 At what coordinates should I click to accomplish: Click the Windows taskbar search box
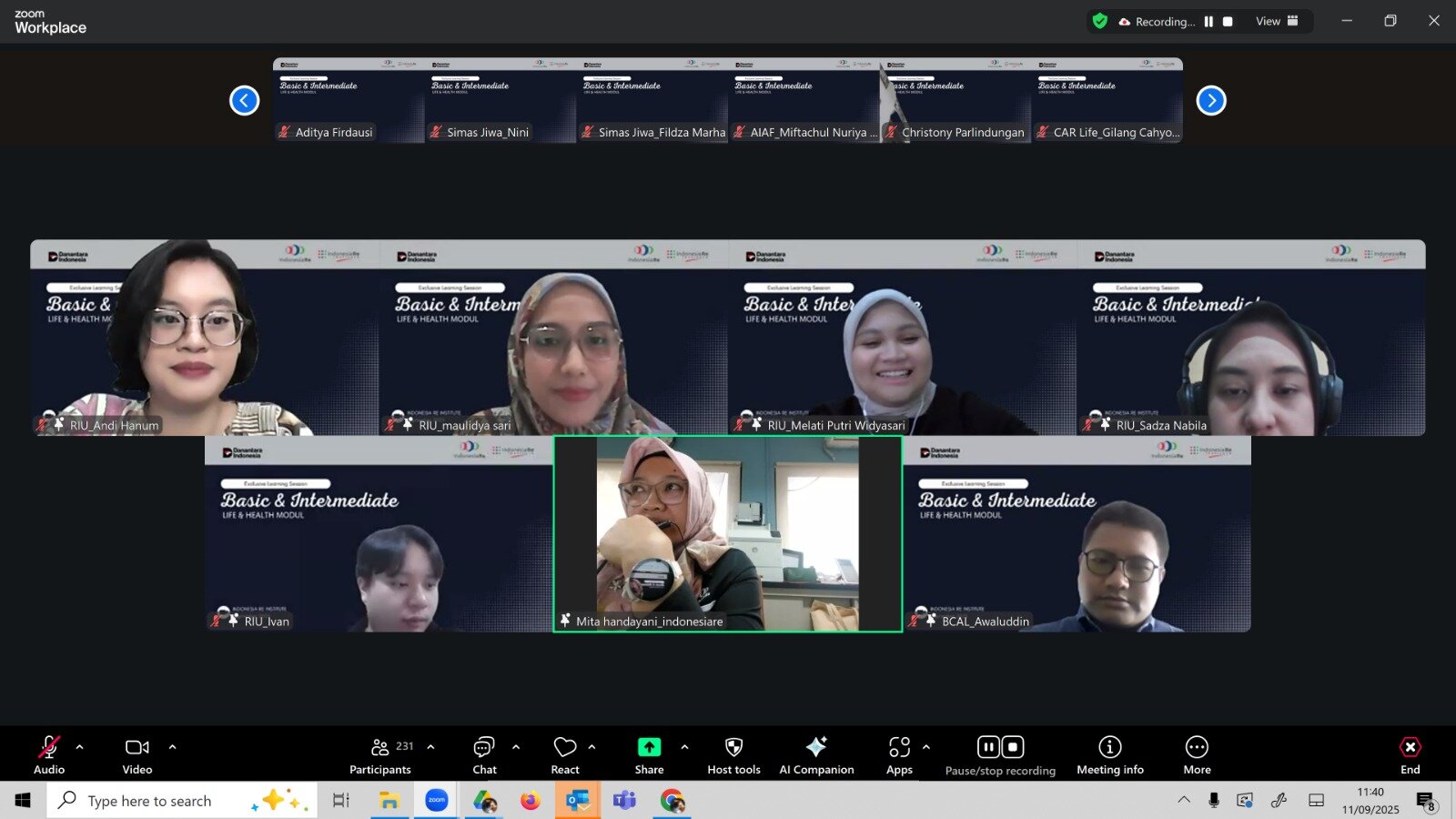(x=164, y=801)
